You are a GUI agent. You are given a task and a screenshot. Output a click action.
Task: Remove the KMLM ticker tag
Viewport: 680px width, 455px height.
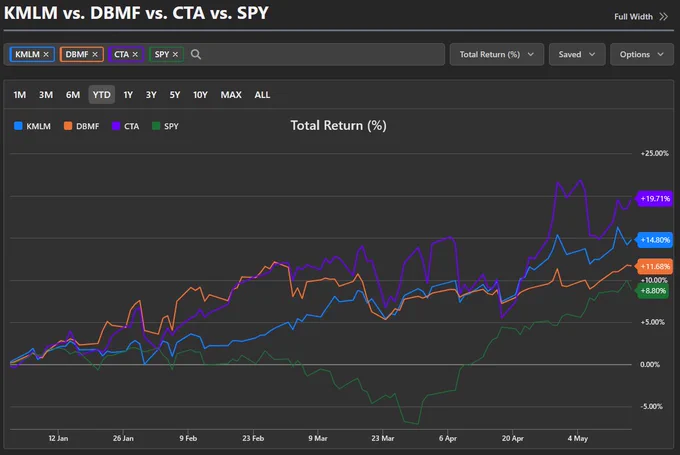[x=46, y=54]
